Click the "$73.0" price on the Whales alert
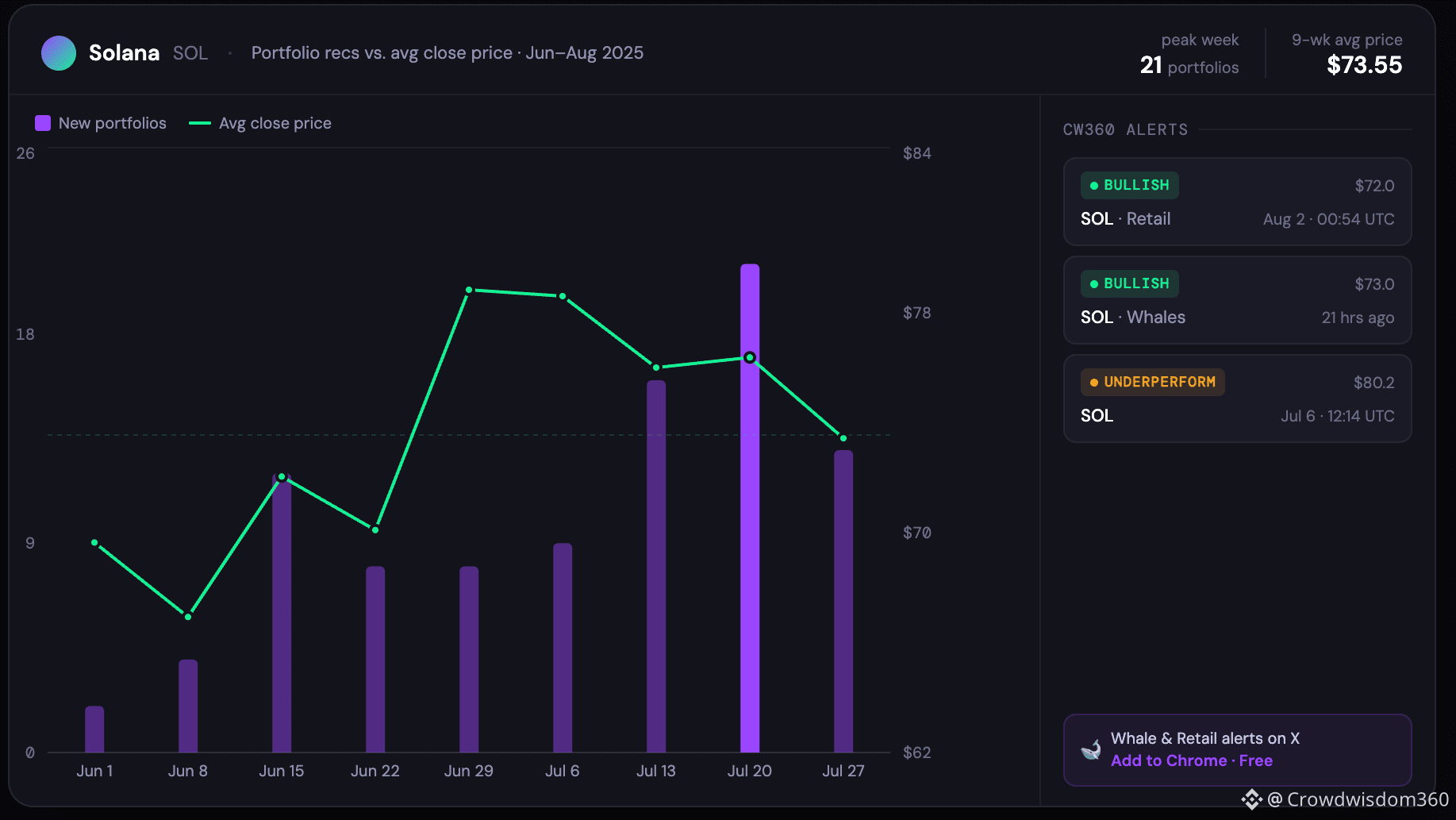The height and width of the screenshot is (820, 1456). point(1374,284)
